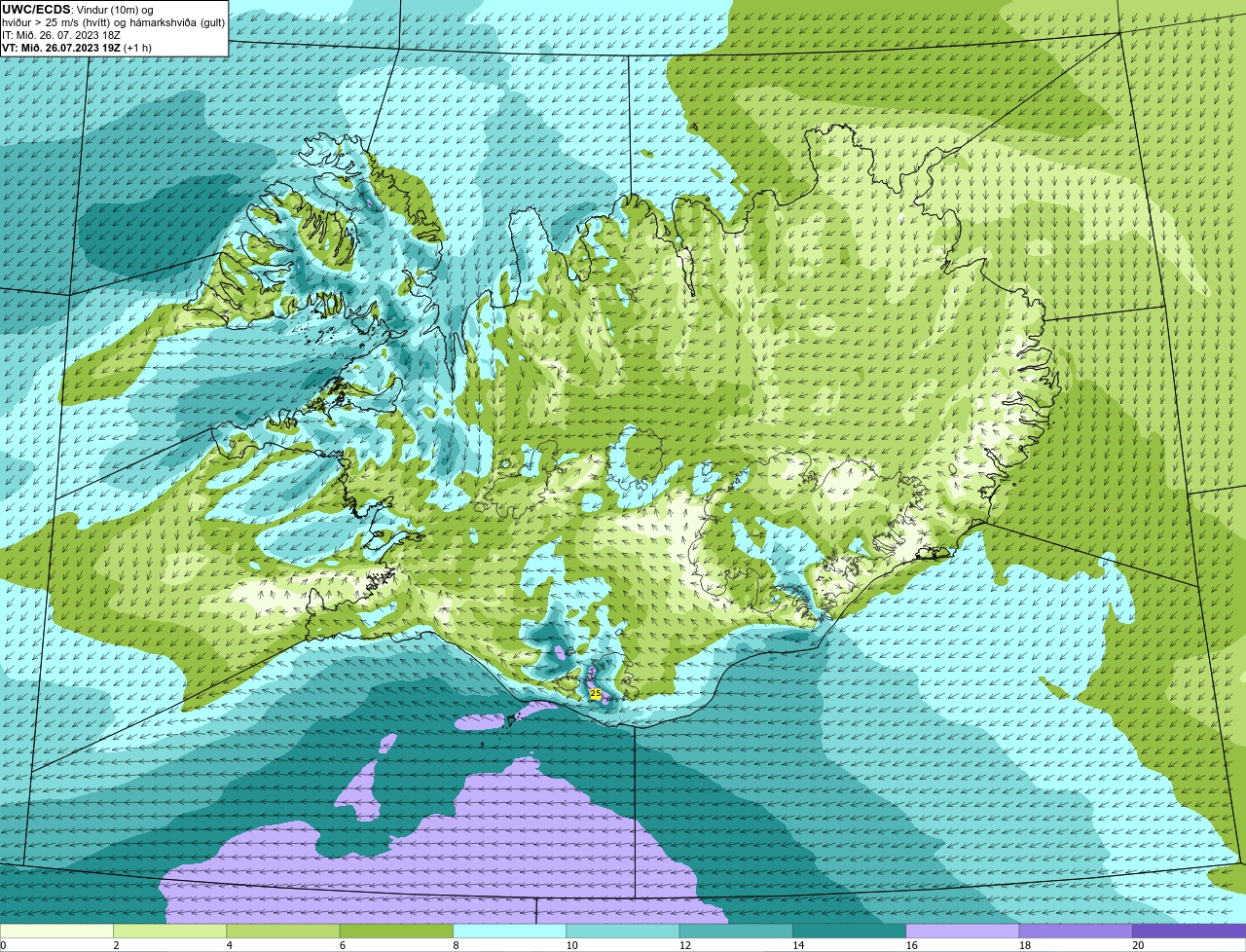
Task: Click the legend scale label '2'
Action: point(116,945)
